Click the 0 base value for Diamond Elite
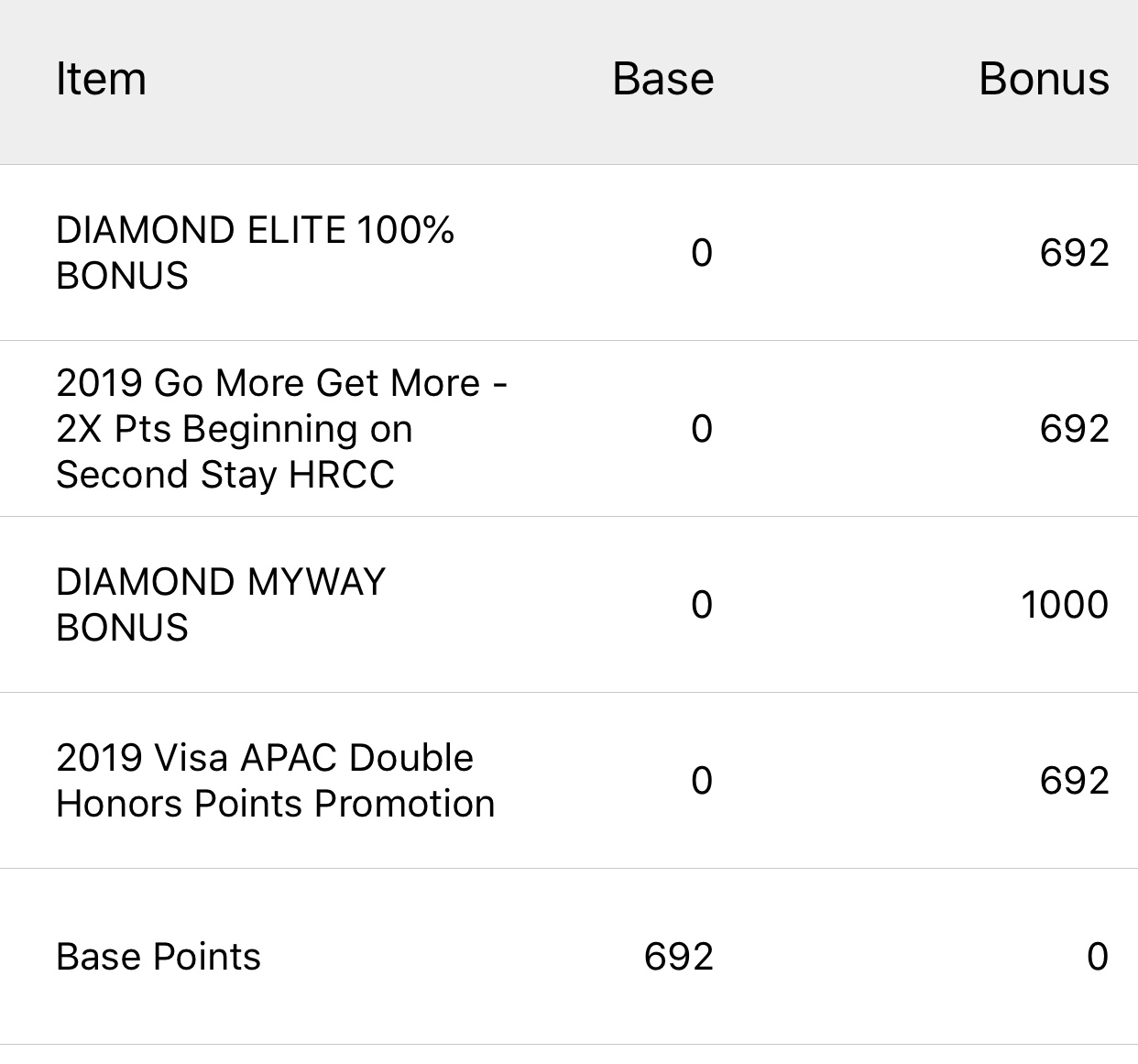This screenshot has width=1138, height=1064. (x=702, y=253)
